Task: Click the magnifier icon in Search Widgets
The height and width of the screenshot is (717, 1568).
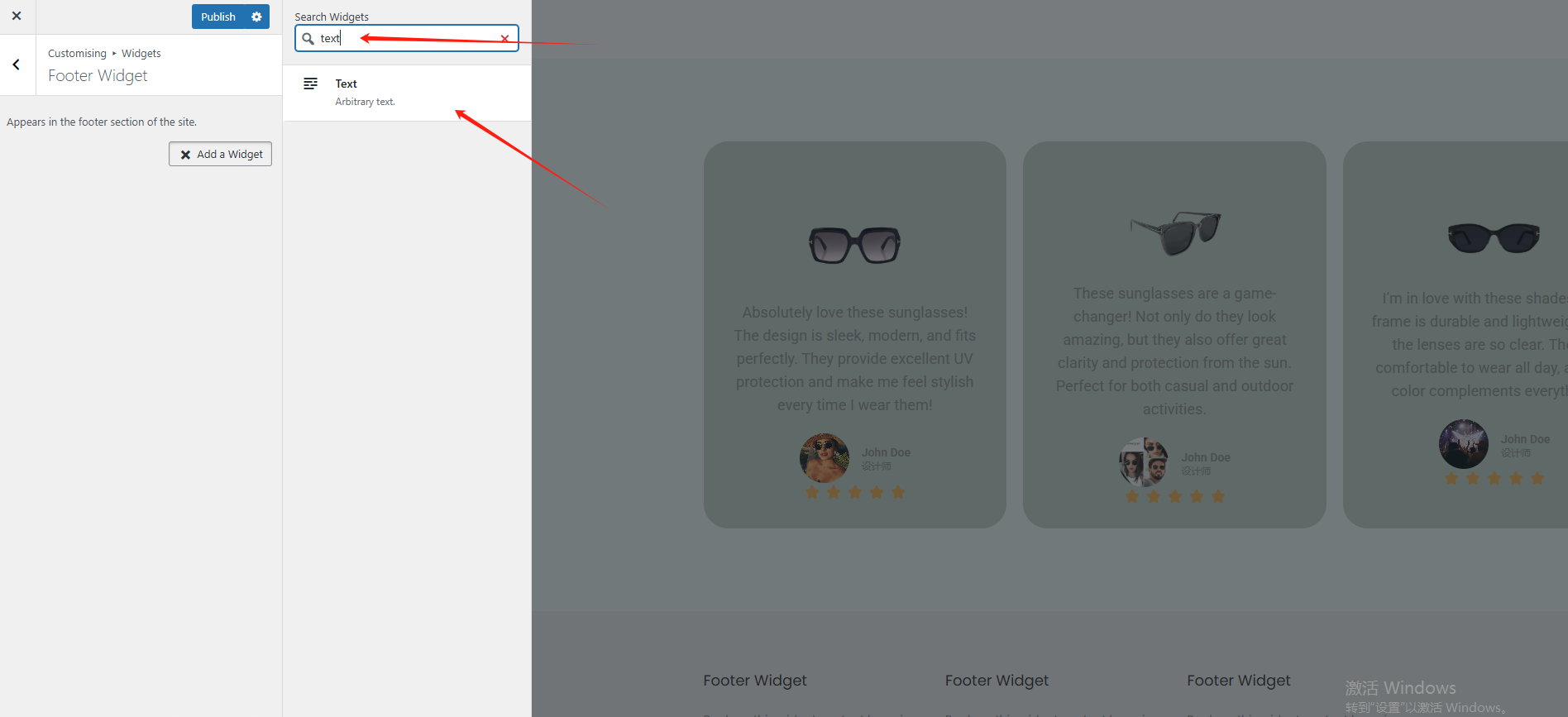Action: (x=308, y=39)
